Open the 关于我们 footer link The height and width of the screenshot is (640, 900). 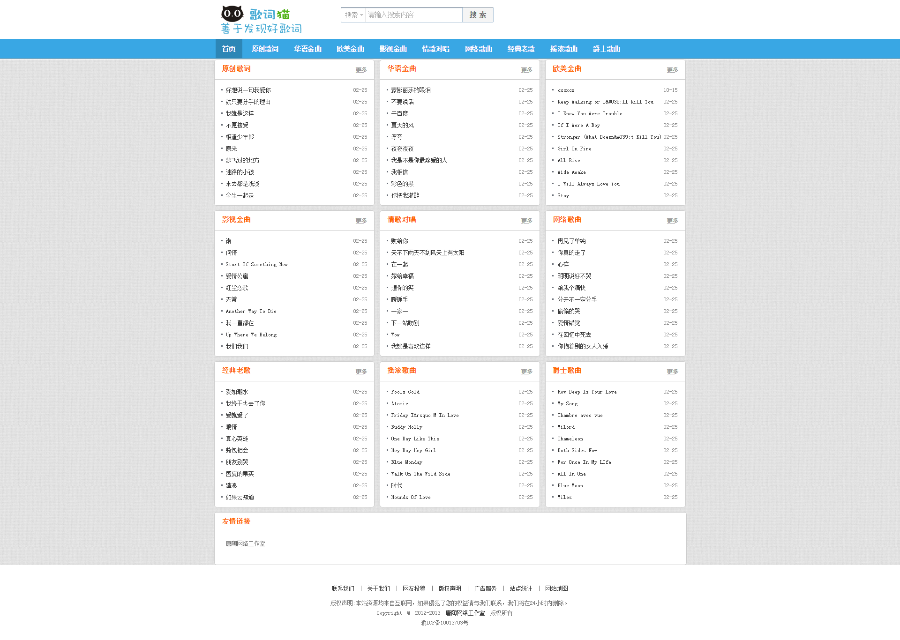click(x=378, y=588)
